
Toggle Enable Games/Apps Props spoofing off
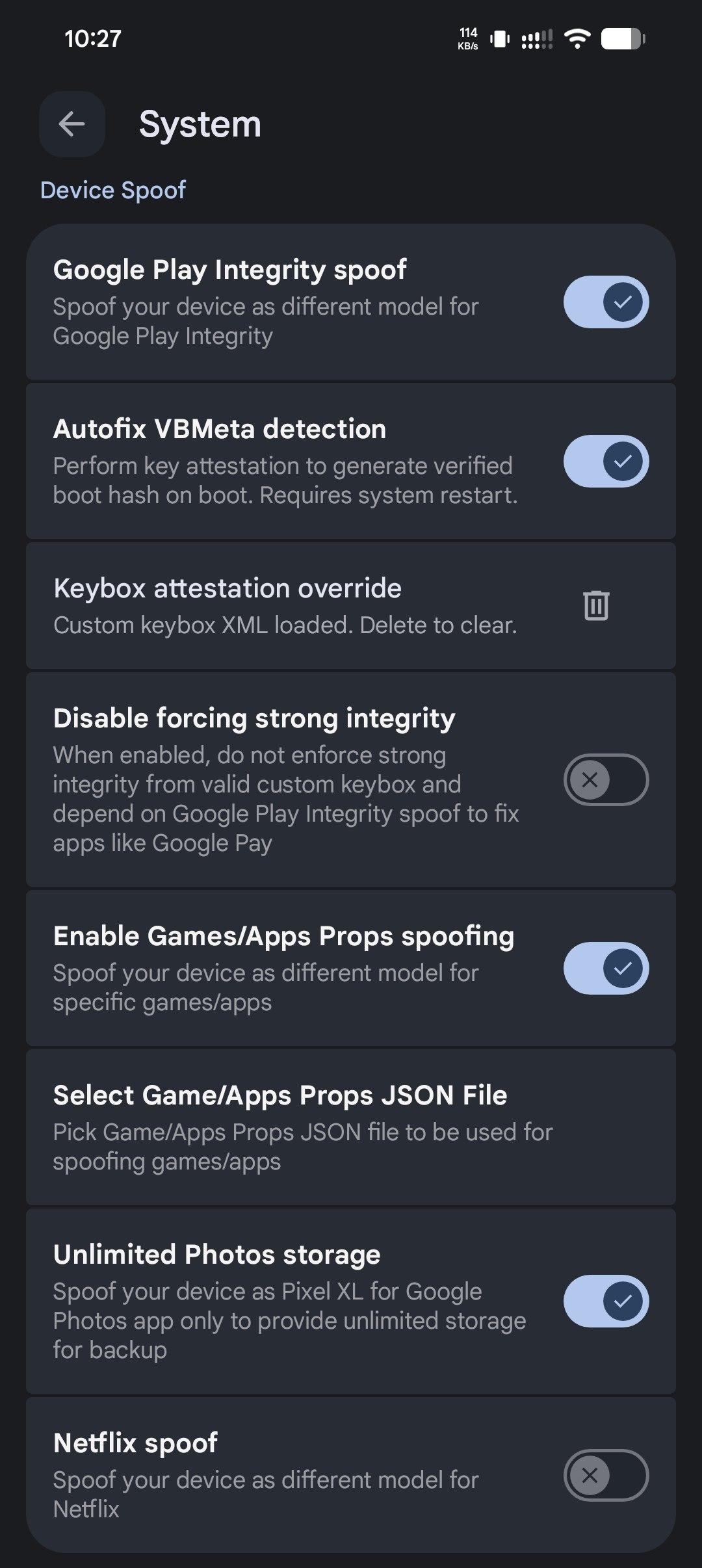tap(606, 968)
